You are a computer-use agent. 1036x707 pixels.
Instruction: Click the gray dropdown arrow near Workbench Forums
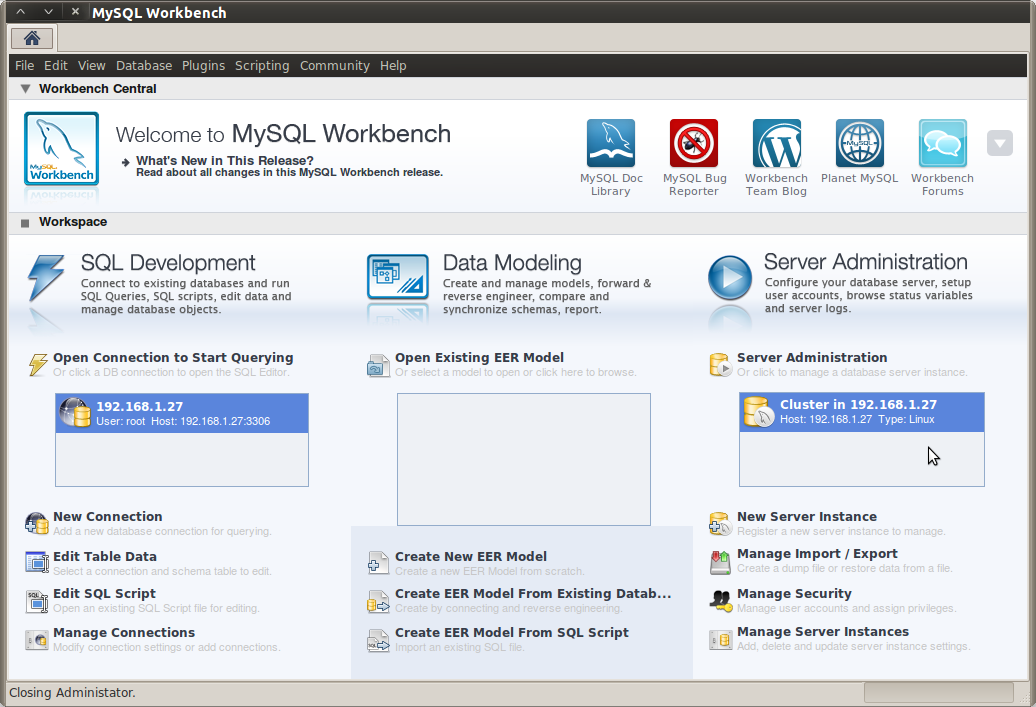pos(1000,143)
